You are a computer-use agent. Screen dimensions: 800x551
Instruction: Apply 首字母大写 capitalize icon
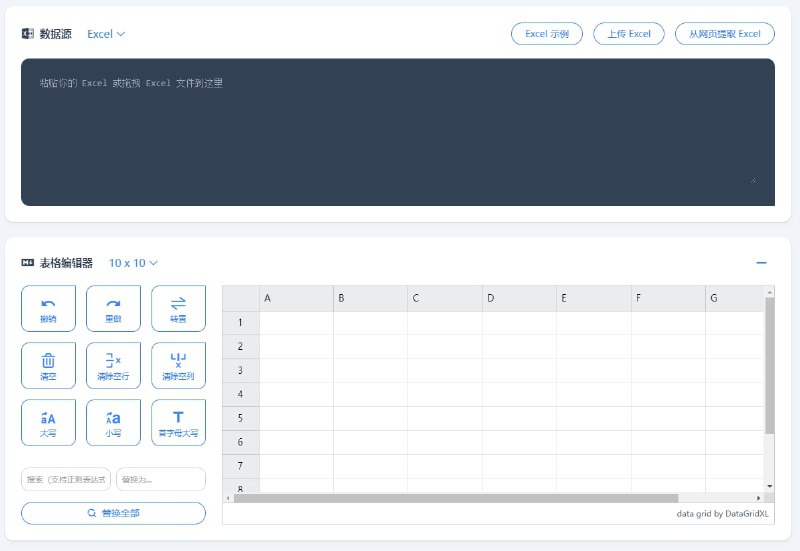coord(178,422)
